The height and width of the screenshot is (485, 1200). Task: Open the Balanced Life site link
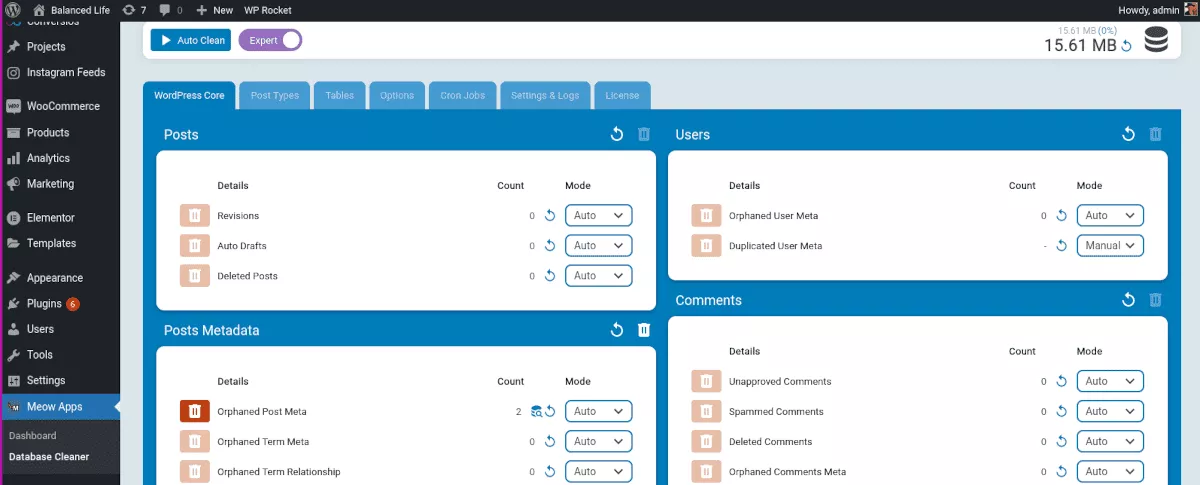[x=71, y=9]
